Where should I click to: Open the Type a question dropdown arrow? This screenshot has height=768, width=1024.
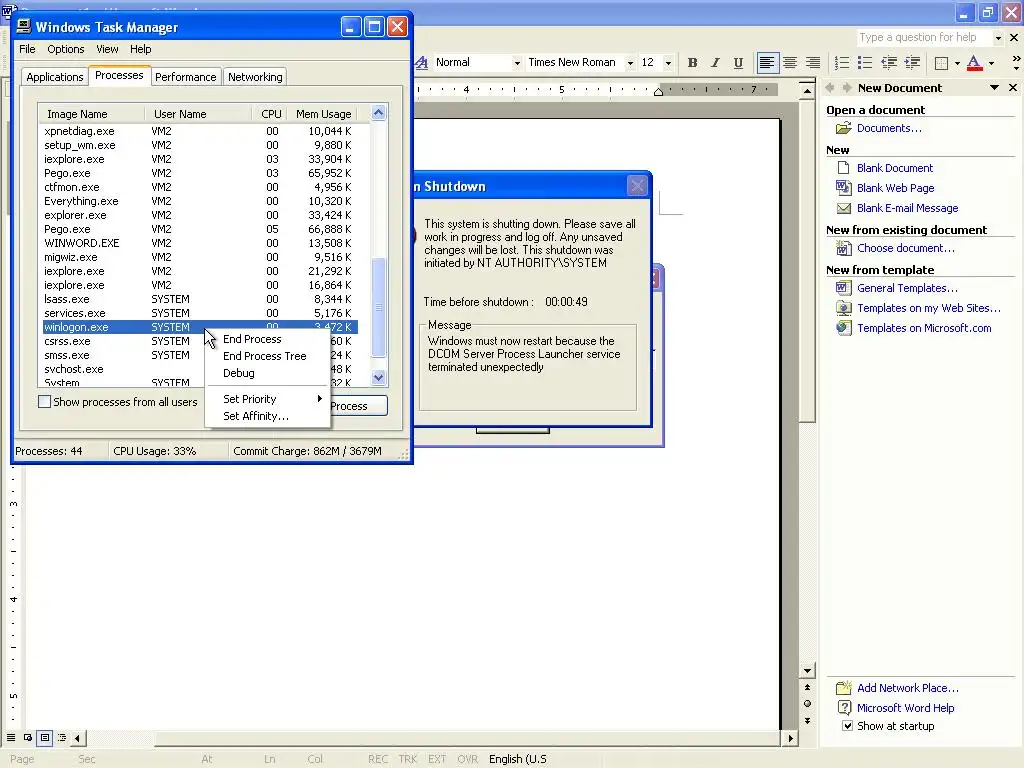click(997, 38)
